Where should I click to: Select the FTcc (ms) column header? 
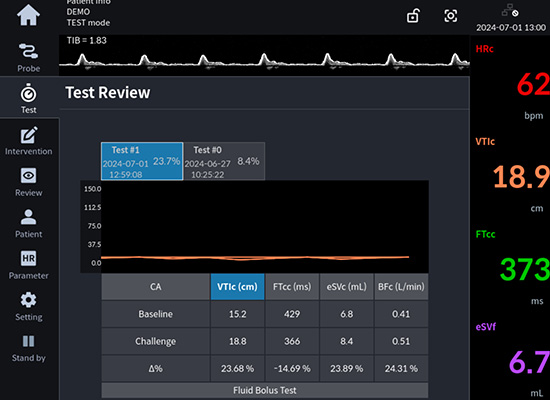pyautogui.click(x=292, y=287)
